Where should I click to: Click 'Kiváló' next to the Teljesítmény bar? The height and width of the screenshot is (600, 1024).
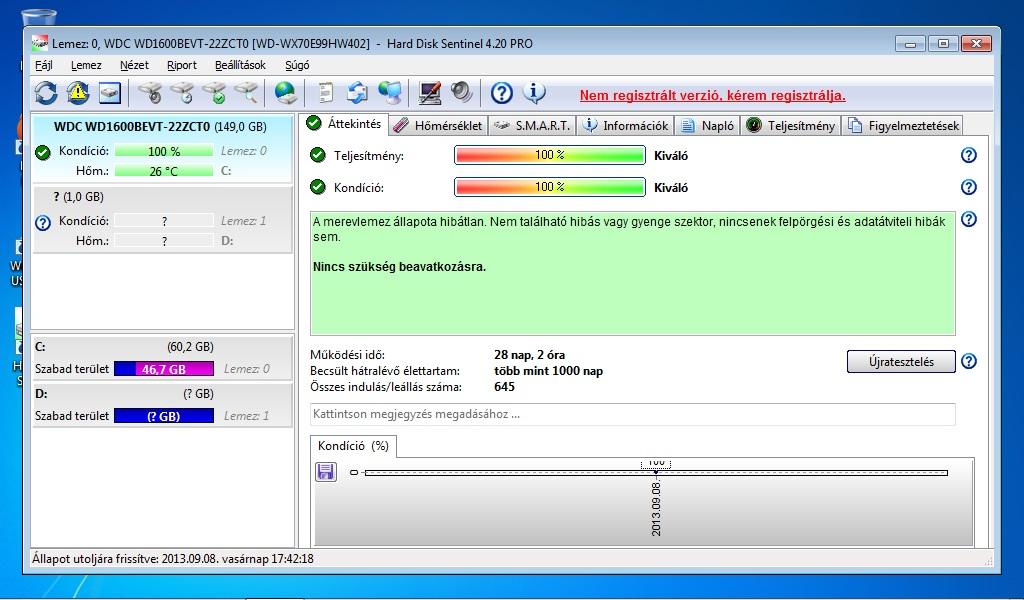pyautogui.click(x=671, y=156)
